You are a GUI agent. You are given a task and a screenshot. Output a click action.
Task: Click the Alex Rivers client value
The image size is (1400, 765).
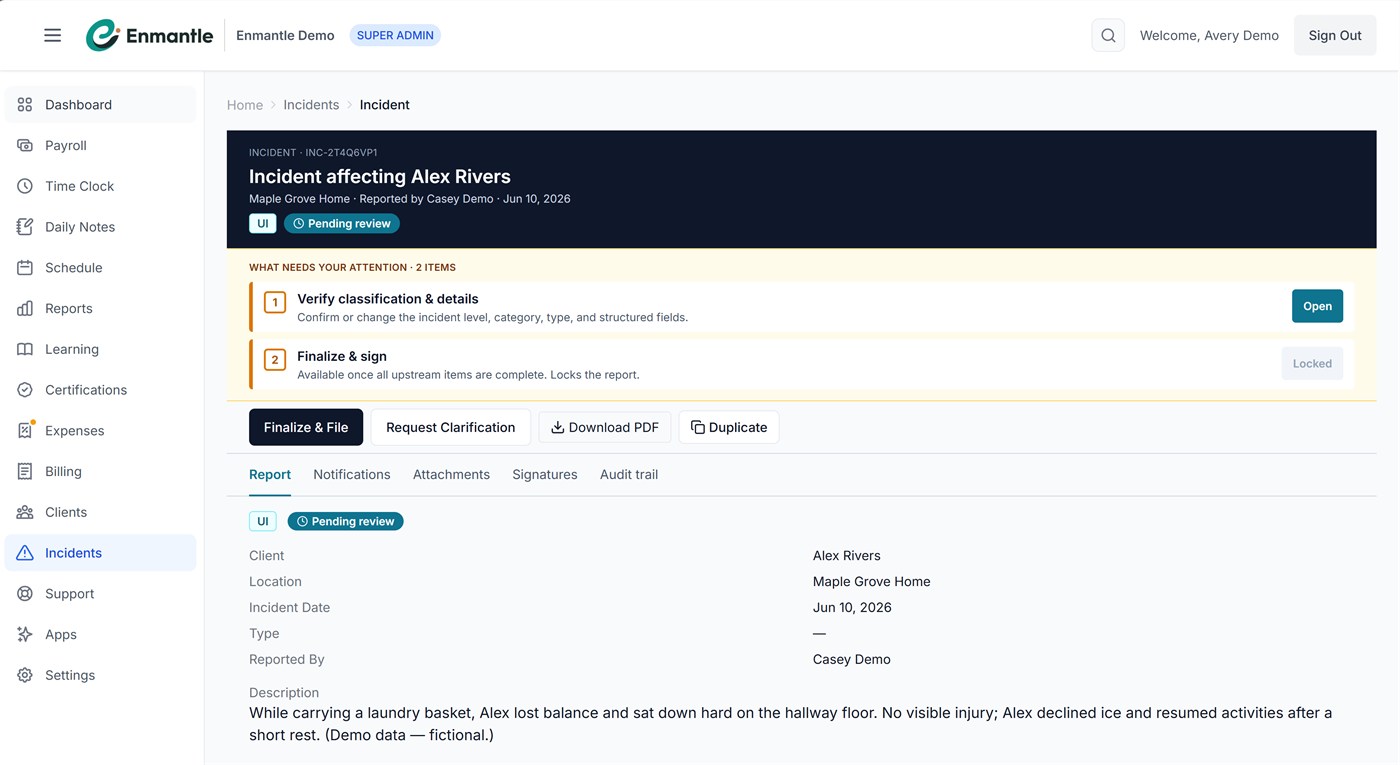847,555
